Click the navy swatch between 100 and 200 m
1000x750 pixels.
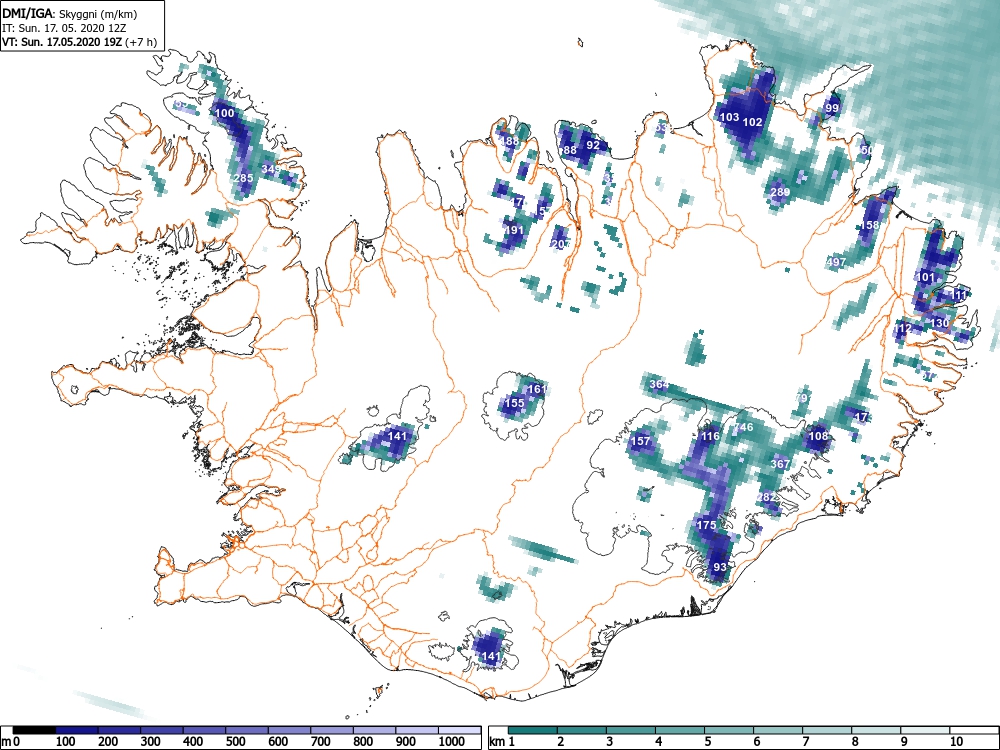(77, 730)
